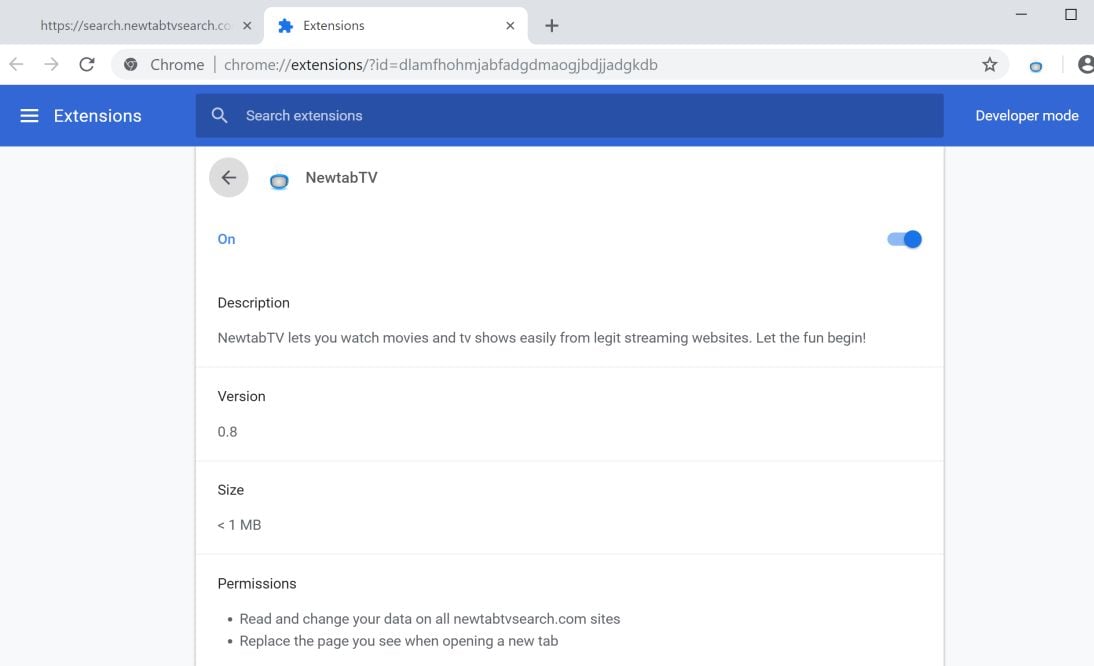Click version number 0.8
This screenshot has height=666, width=1094.
227,432
